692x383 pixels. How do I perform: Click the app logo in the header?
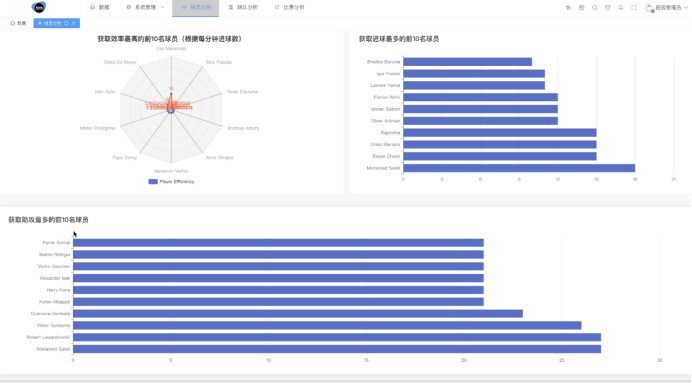(x=39, y=7)
